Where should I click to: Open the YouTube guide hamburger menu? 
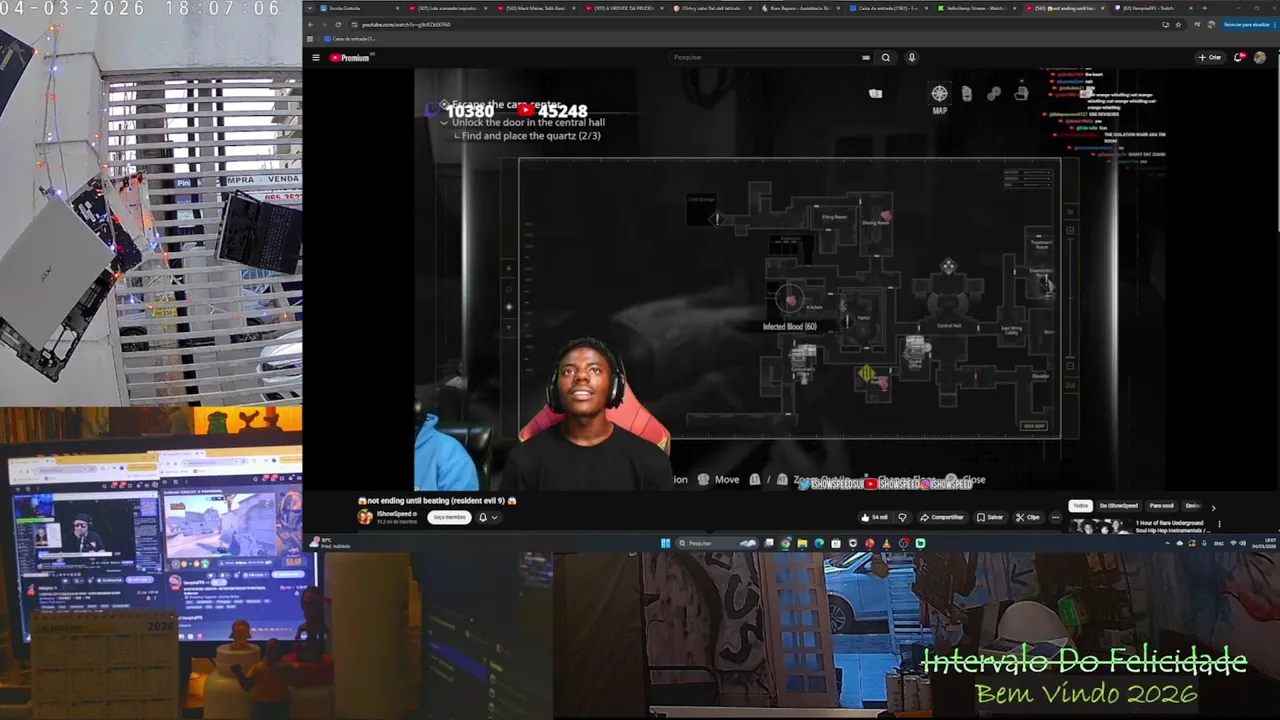click(316, 58)
